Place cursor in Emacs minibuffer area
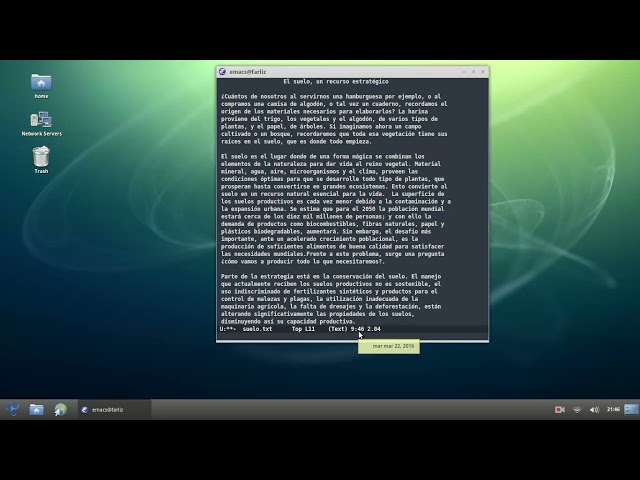Image resolution: width=640 pixels, height=480 pixels. click(352, 337)
